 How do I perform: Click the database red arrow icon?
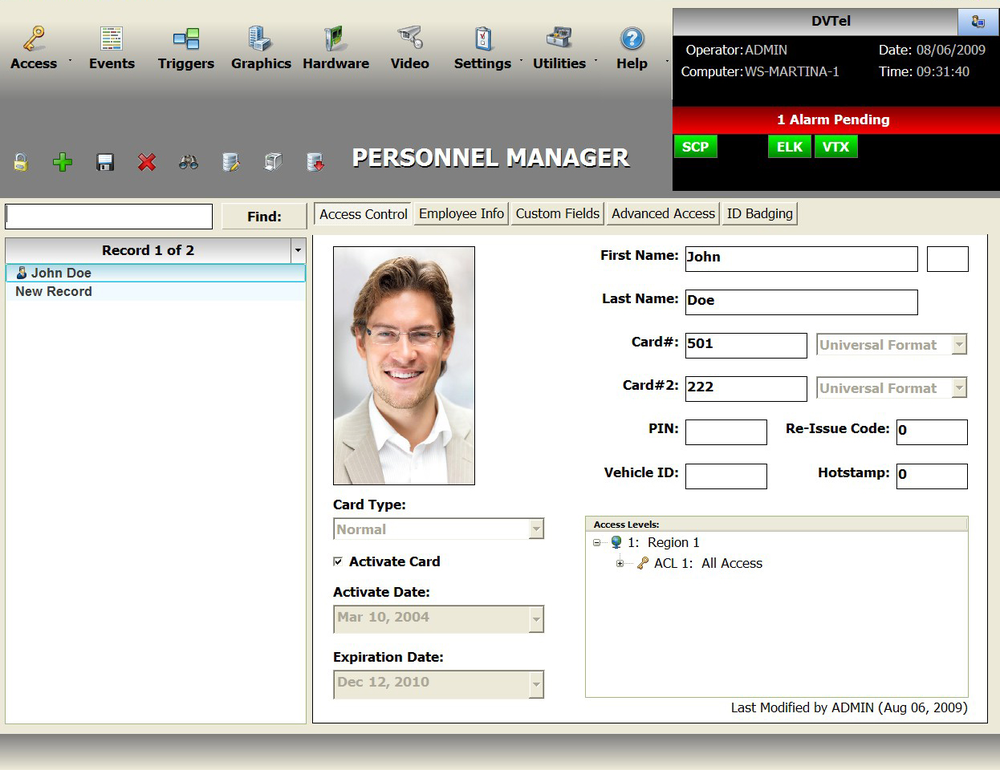tap(315, 162)
